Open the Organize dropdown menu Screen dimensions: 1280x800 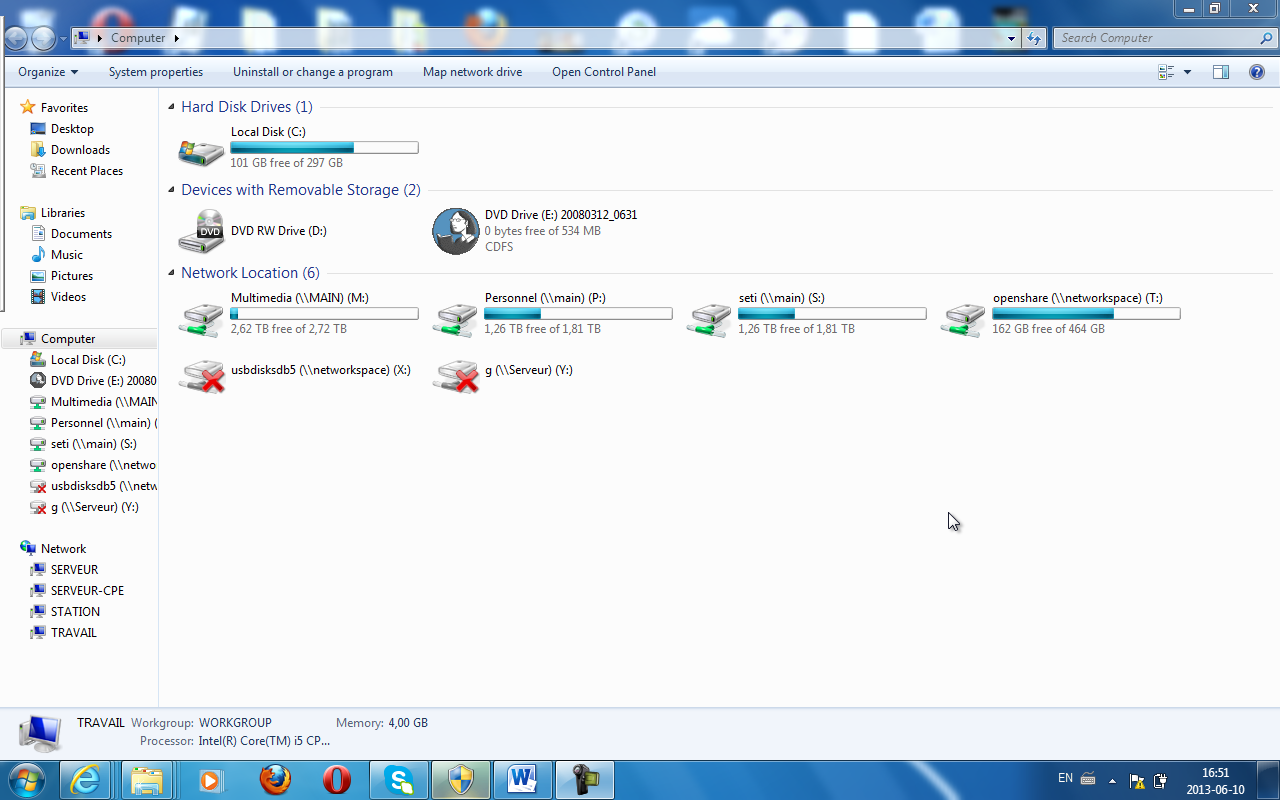point(47,72)
